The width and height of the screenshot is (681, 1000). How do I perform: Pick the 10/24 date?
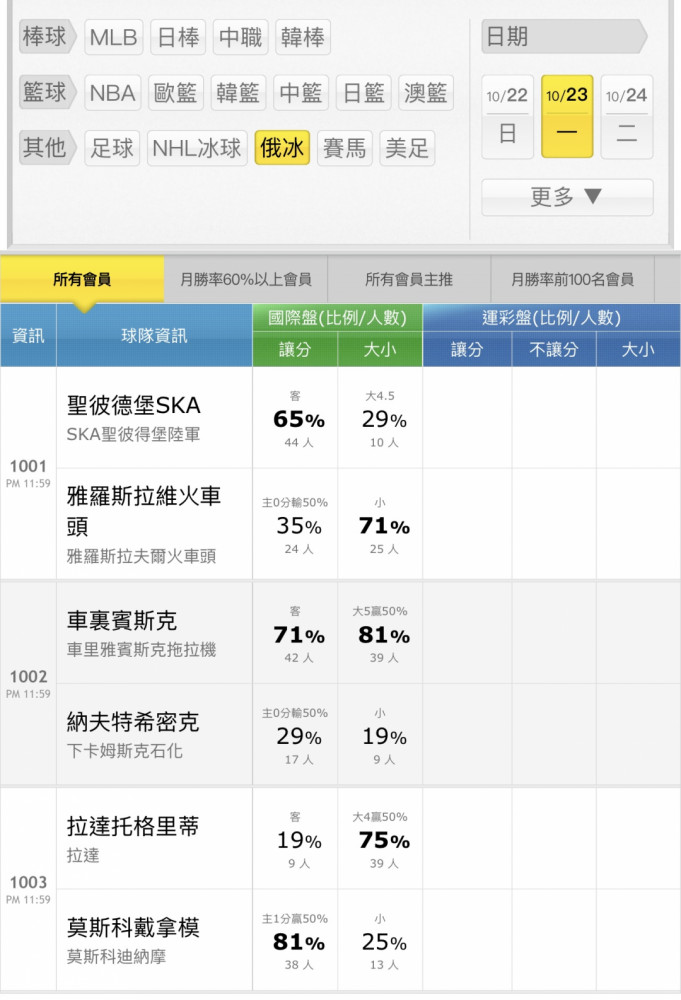627,117
